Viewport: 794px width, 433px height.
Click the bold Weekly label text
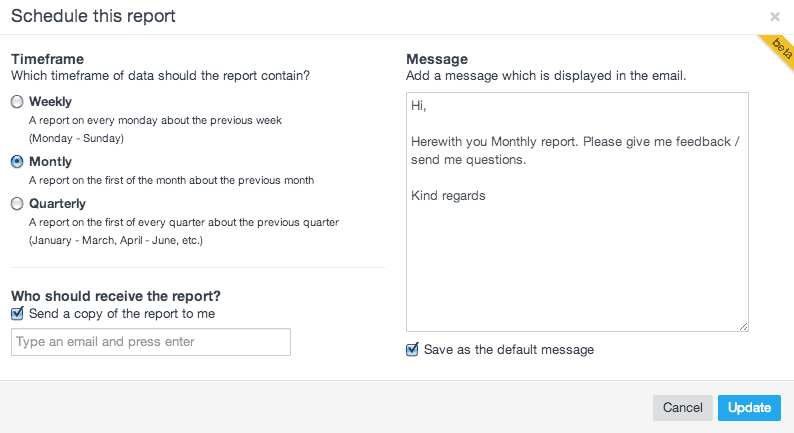click(50, 102)
